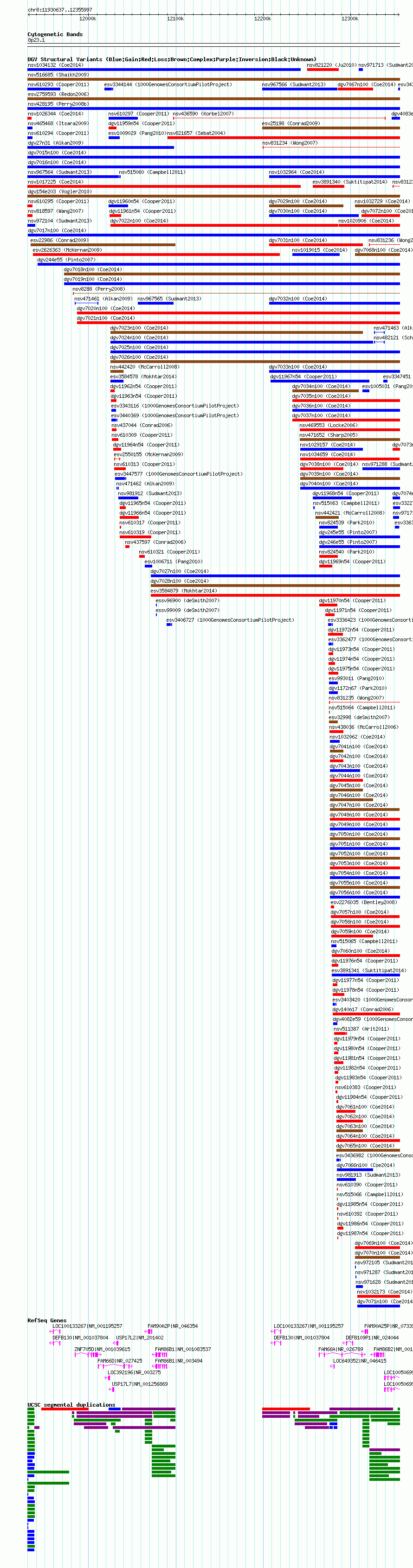This screenshot has width=413, height=1568.
Task: Select variant nsv824539 (Park2010)
Action: (347, 523)
